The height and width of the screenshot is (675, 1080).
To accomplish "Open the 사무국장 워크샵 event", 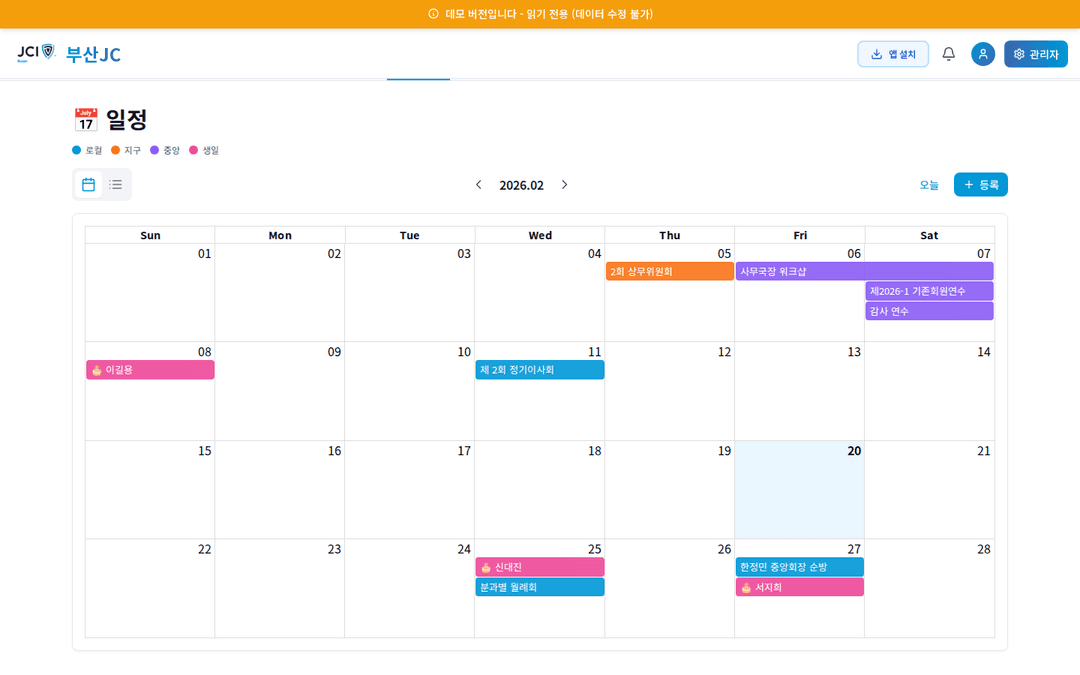I will tap(864, 271).
